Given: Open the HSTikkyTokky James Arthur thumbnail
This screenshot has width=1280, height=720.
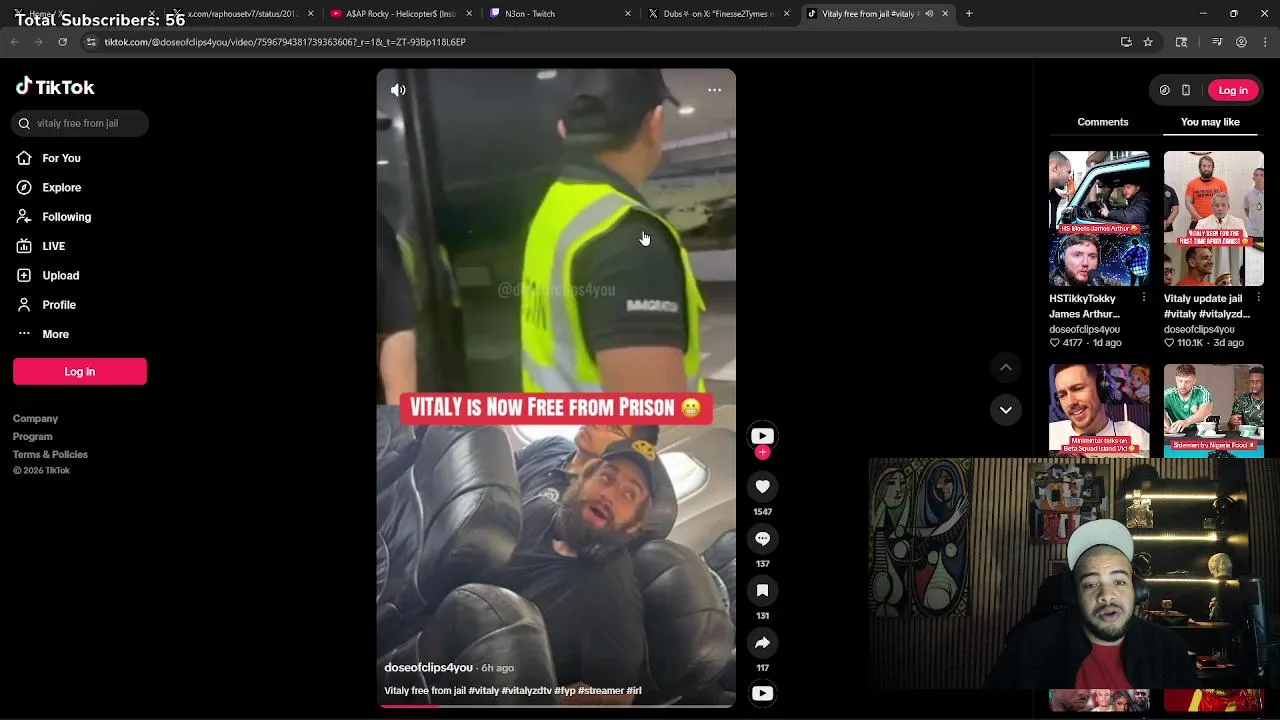Looking at the screenshot, I should [x=1099, y=218].
